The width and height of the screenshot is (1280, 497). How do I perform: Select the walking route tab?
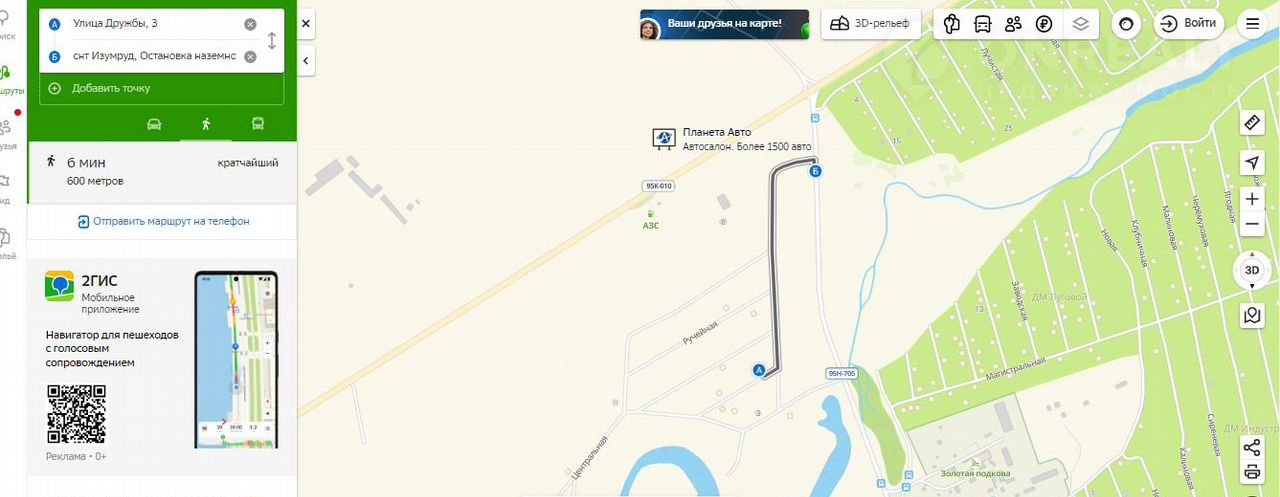coord(206,124)
